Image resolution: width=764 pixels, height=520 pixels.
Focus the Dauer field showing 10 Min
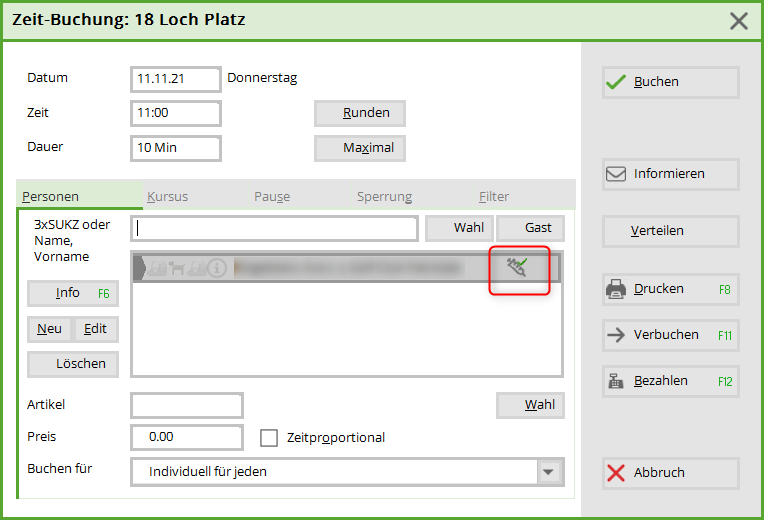(x=176, y=148)
